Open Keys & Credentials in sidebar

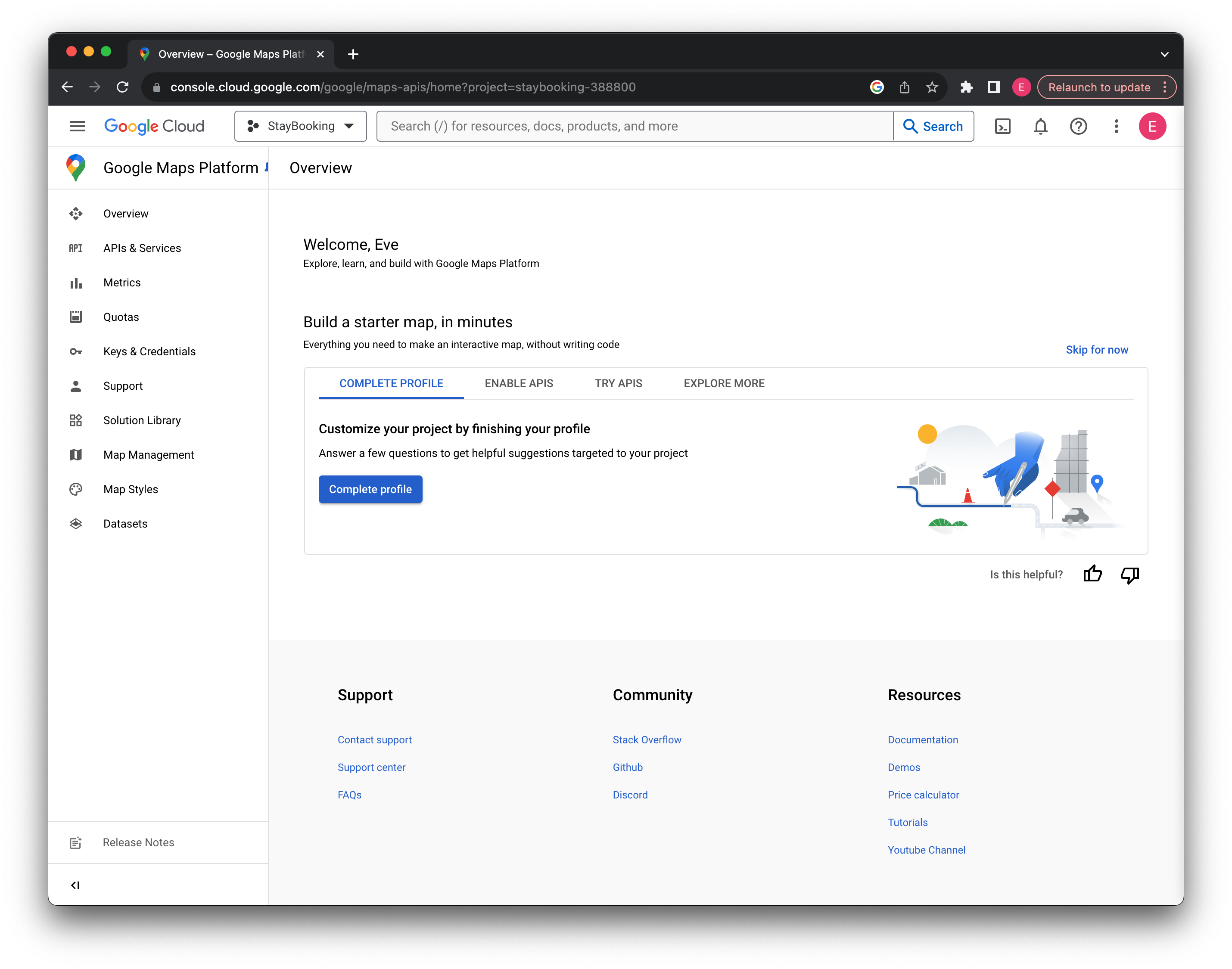pyautogui.click(x=149, y=351)
